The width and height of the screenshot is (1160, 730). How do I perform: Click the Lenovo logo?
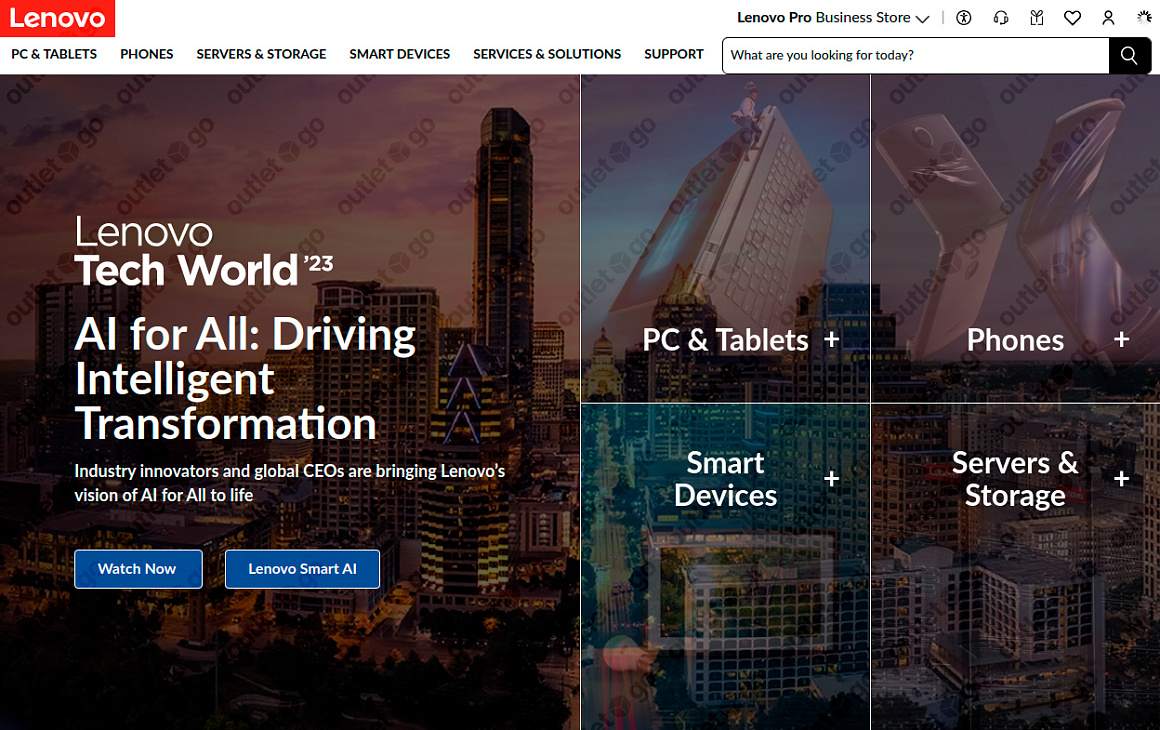pos(57,18)
